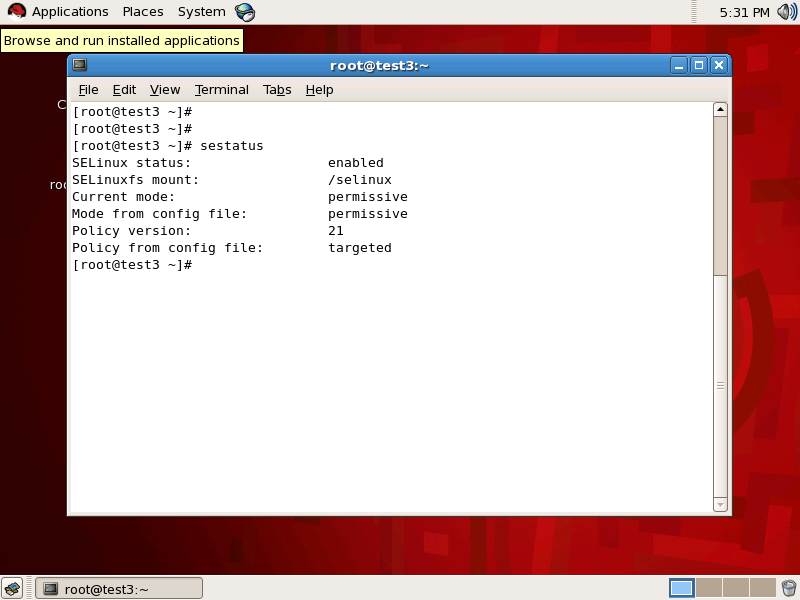Maximize the root@test3 terminal window
This screenshot has height=600, width=800.
pyautogui.click(x=699, y=65)
